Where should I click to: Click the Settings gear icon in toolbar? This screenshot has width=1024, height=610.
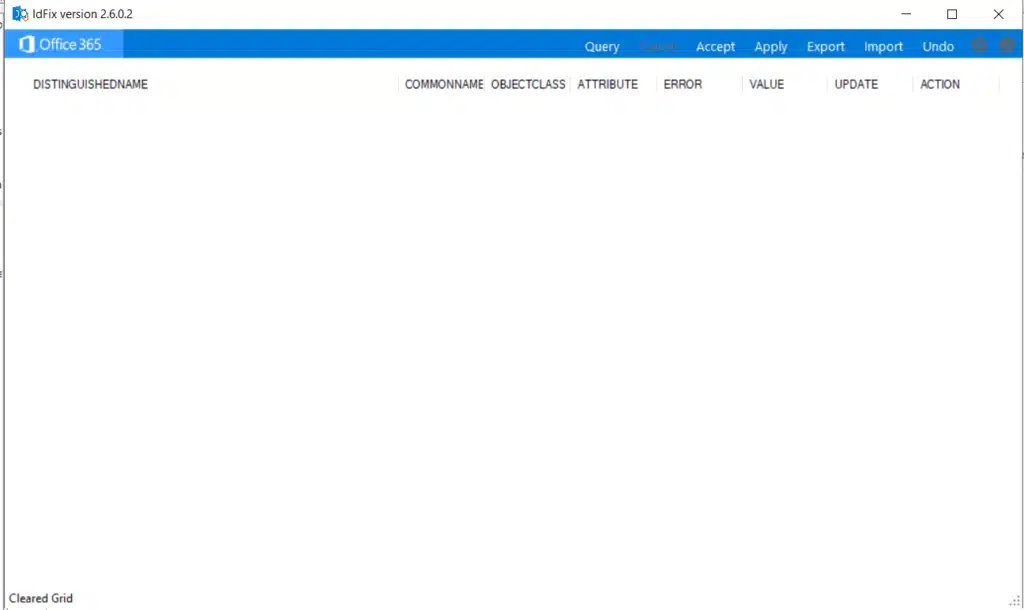(x=979, y=46)
